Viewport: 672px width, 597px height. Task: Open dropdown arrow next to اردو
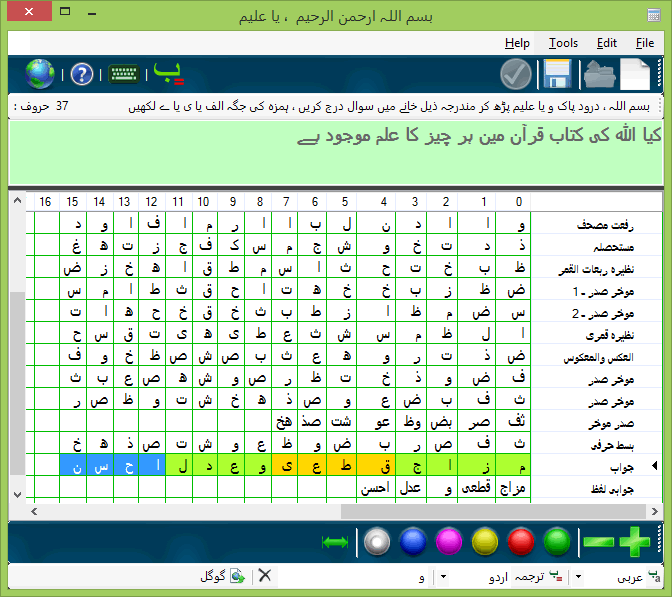point(443,576)
